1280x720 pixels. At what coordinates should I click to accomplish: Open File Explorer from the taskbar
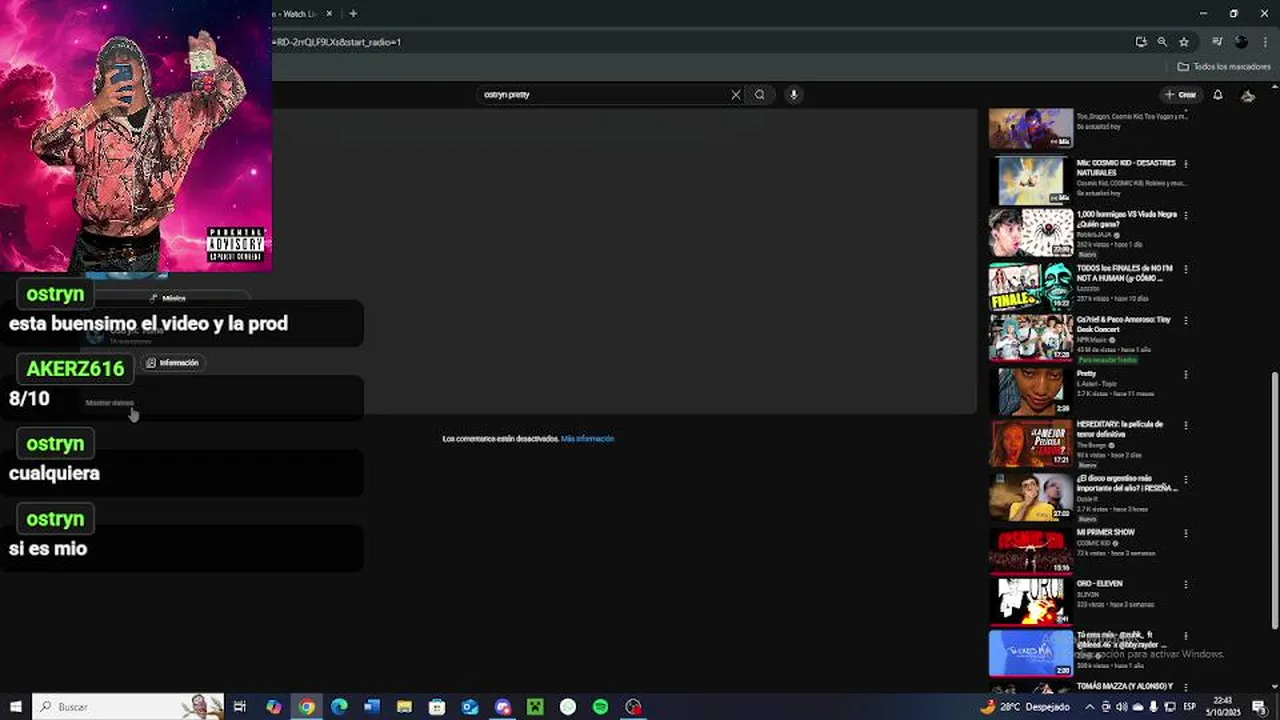[x=405, y=707]
